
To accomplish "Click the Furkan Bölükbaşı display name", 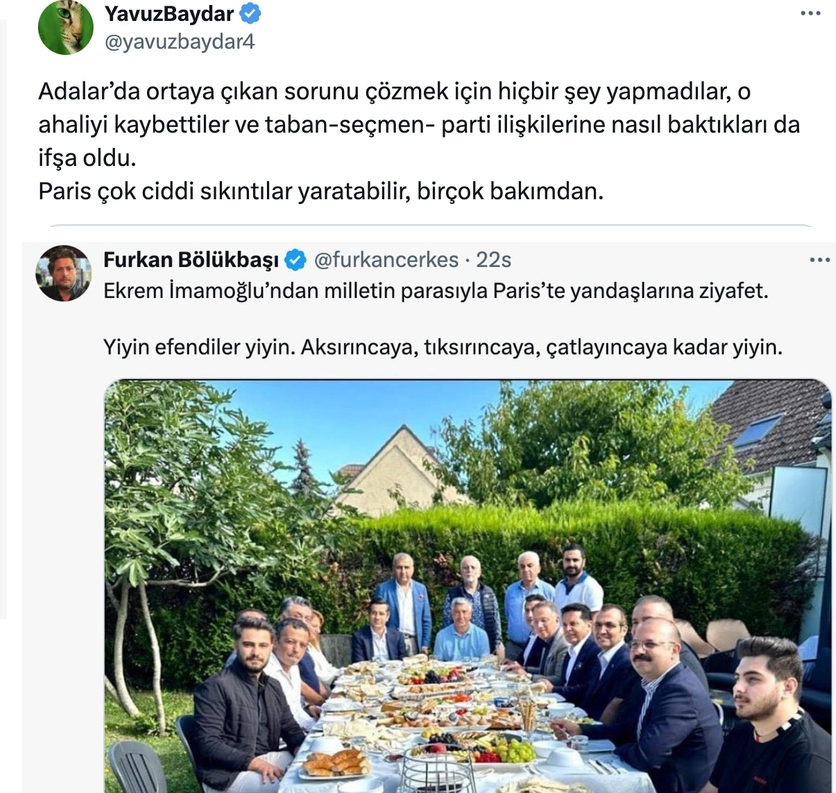I will pos(191,260).
